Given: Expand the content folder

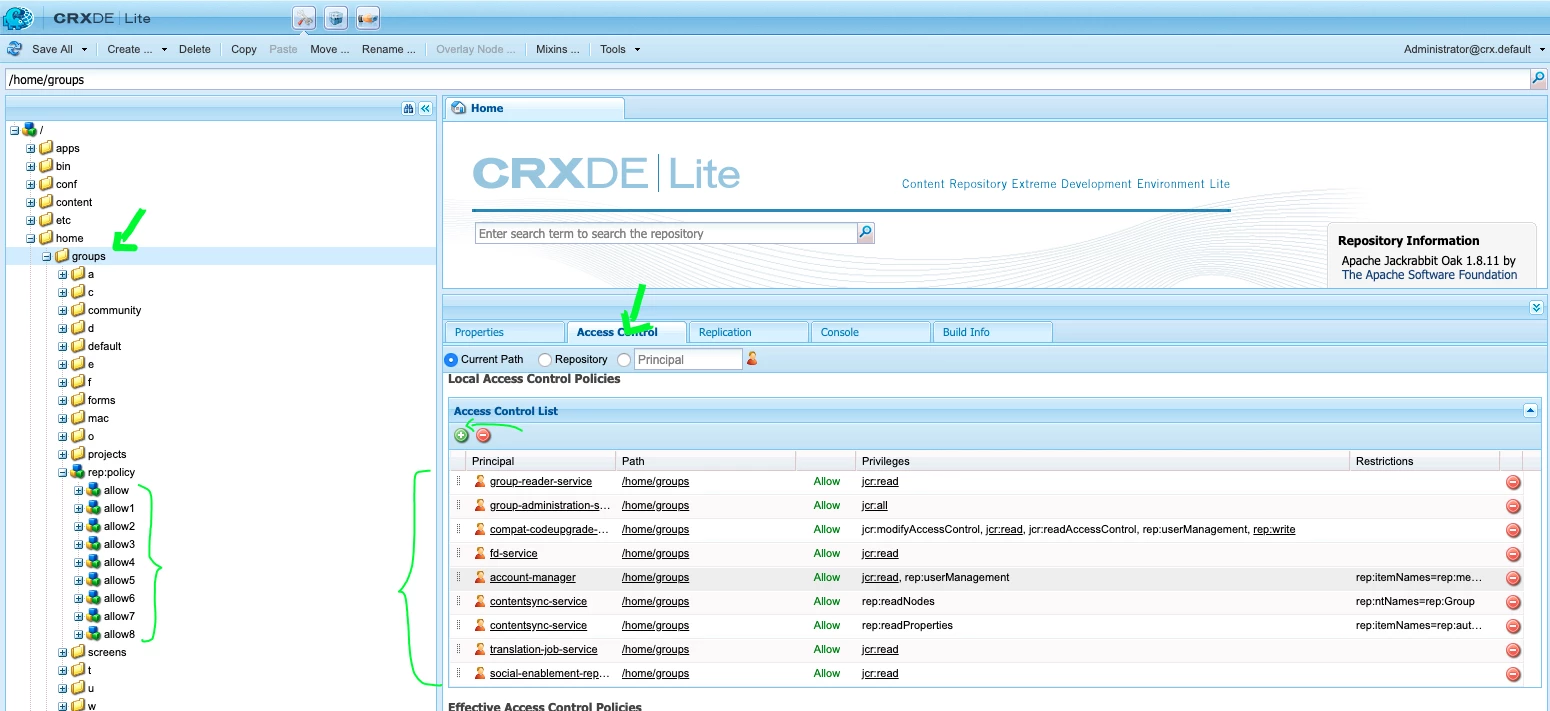Looking at the screenshot, I should coord(31,202).
